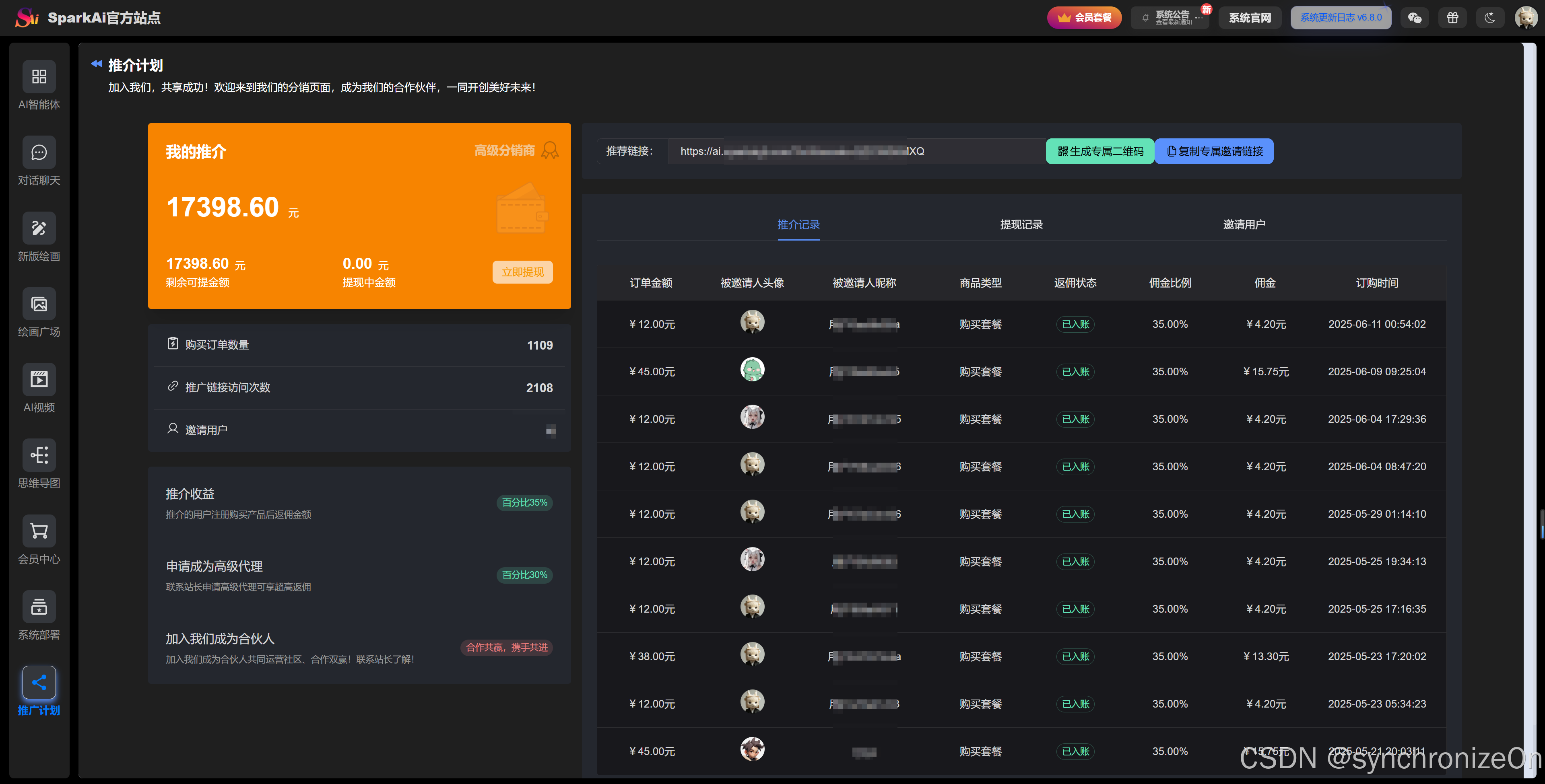The height and width of the screenshot is (784, 1545).
Task: Click the back arrow beside 推介计划
Action: [97, 64]
